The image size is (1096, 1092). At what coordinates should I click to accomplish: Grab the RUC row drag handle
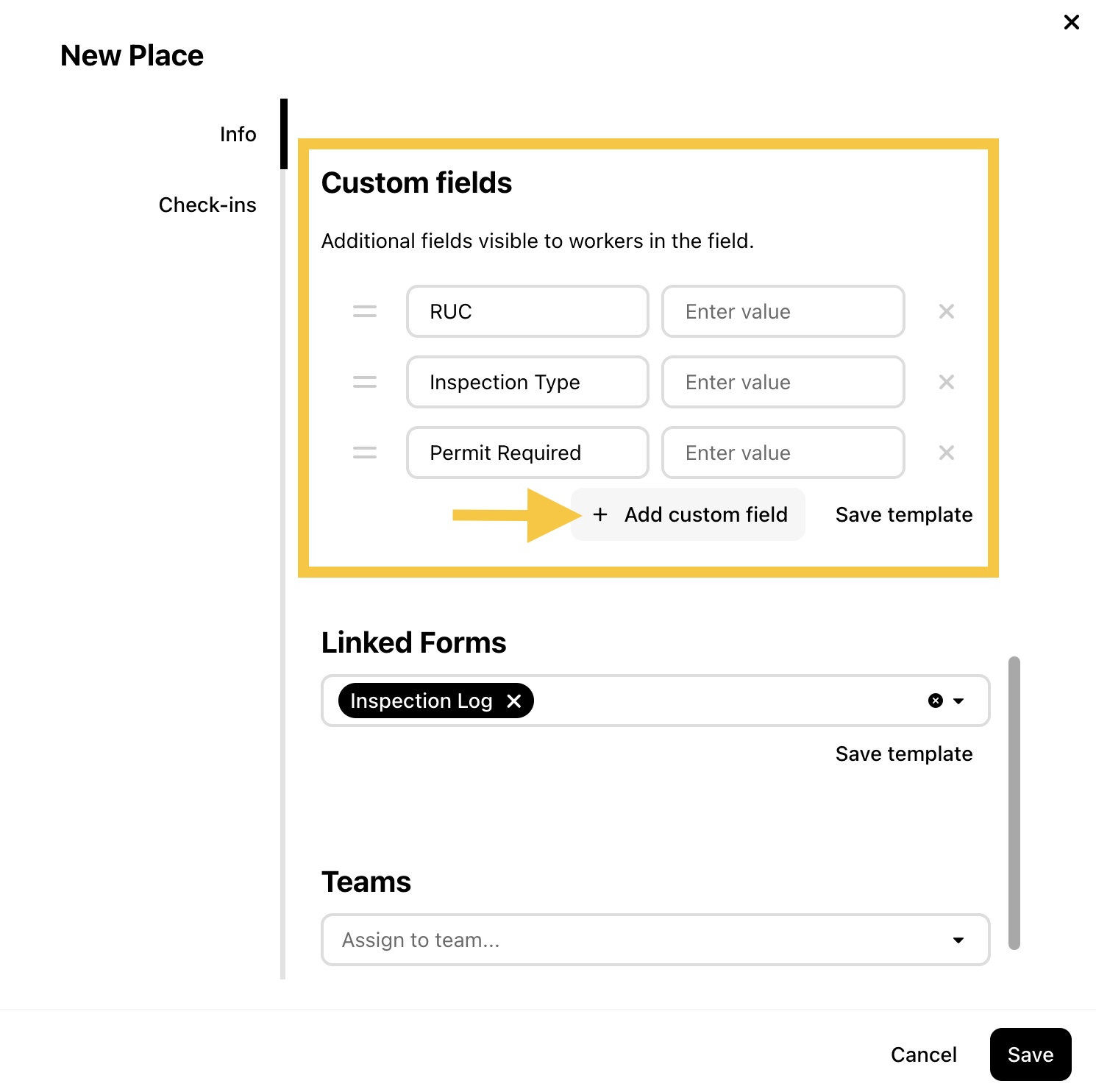point(364,311)
